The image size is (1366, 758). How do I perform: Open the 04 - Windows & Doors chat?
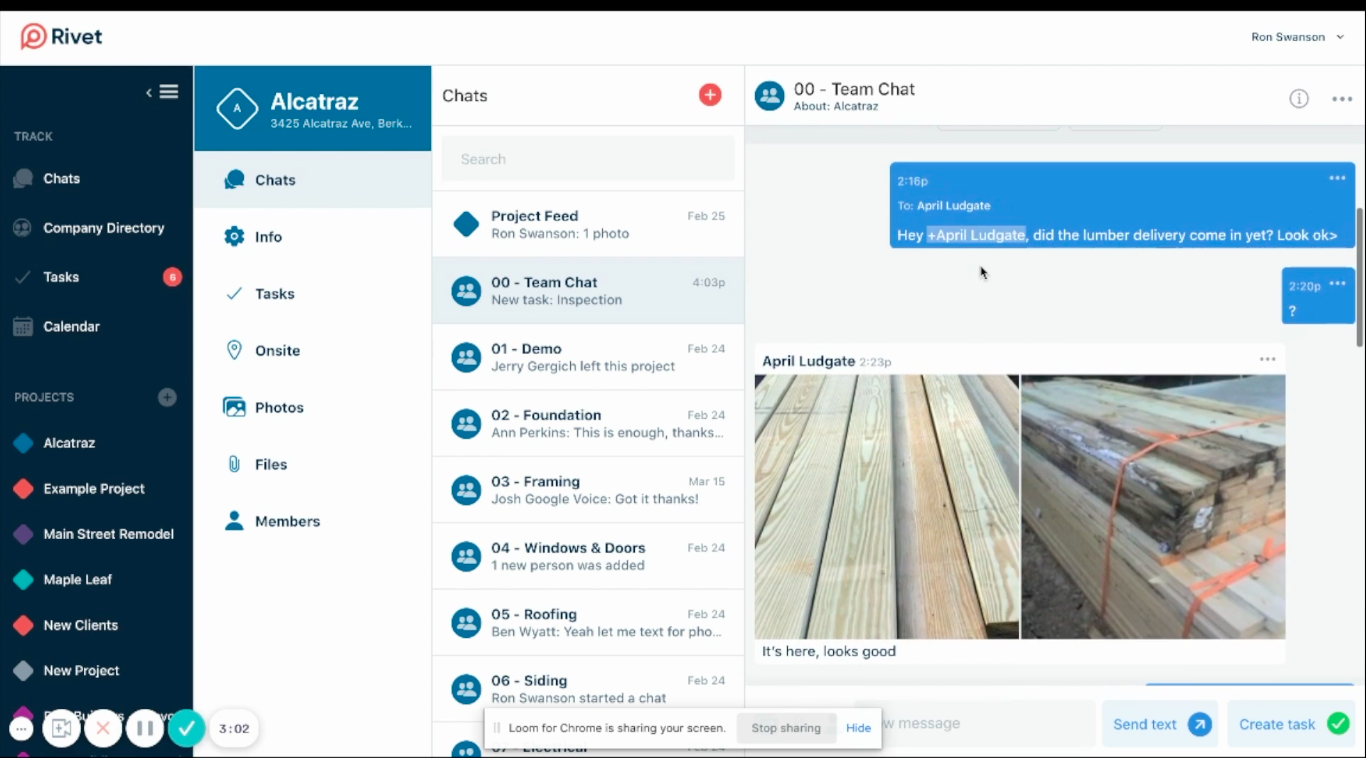point(588,556)
